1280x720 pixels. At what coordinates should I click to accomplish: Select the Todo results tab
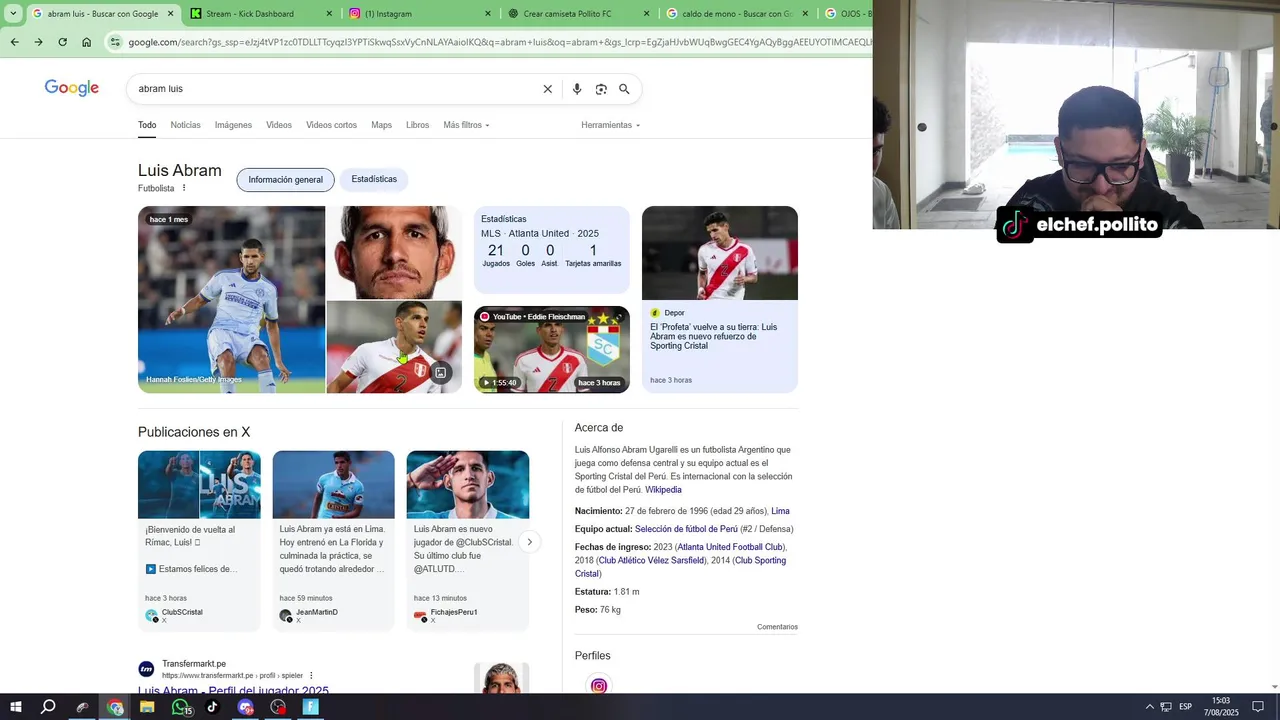coord(147,125)
